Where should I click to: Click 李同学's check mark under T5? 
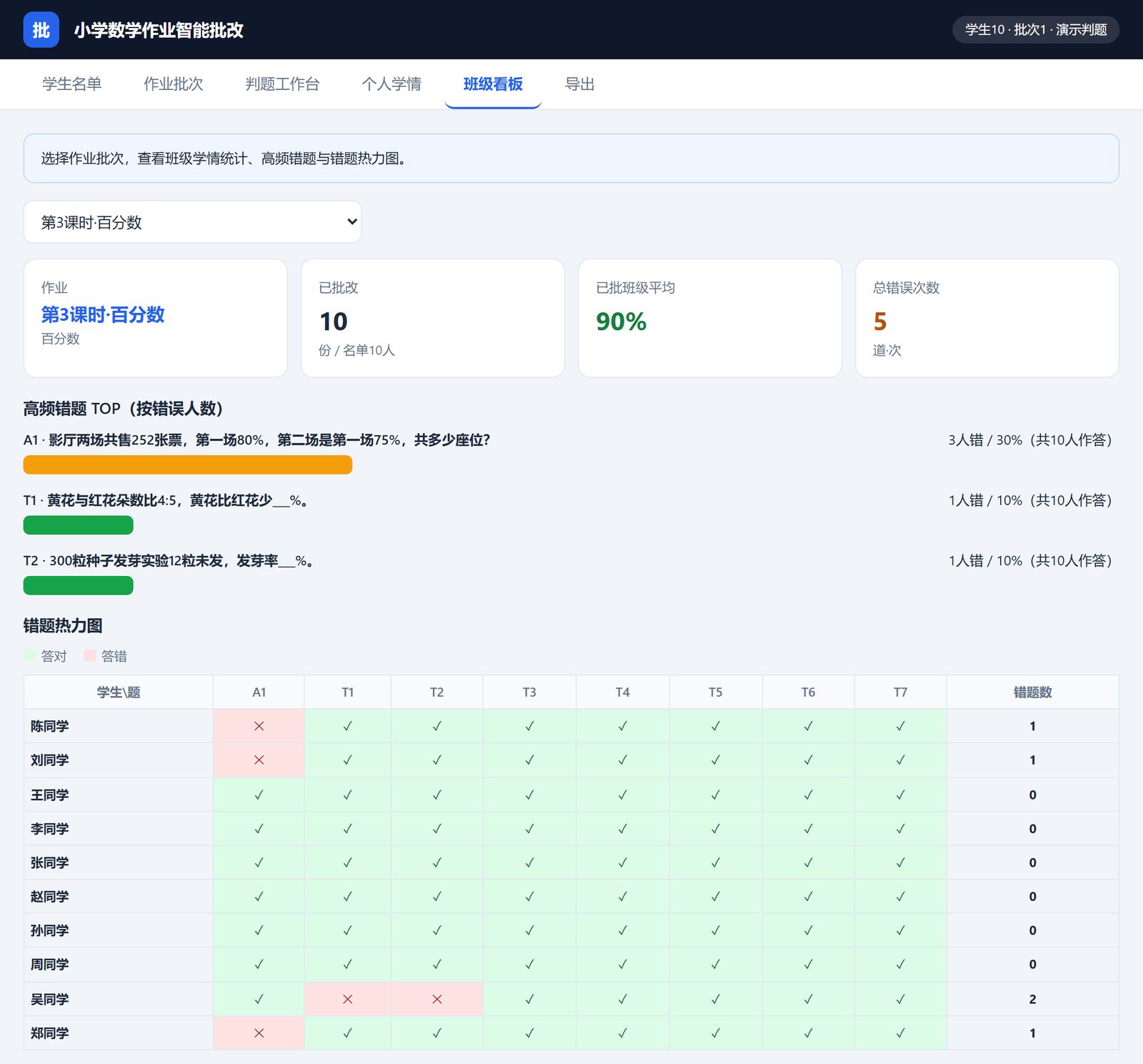pyautogui.click(x=715, y=829)
